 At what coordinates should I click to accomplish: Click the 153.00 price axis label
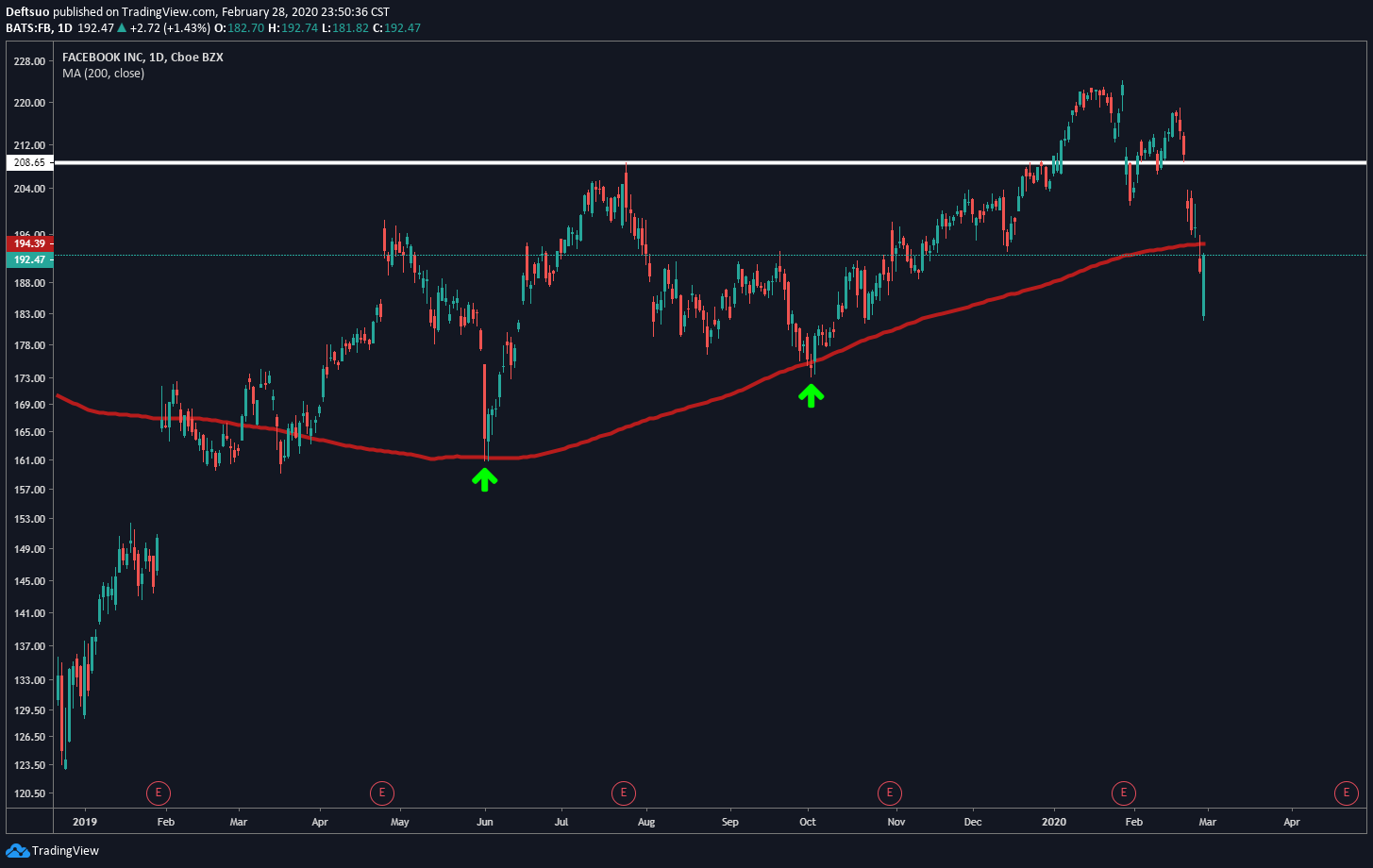tap(31, 519)
